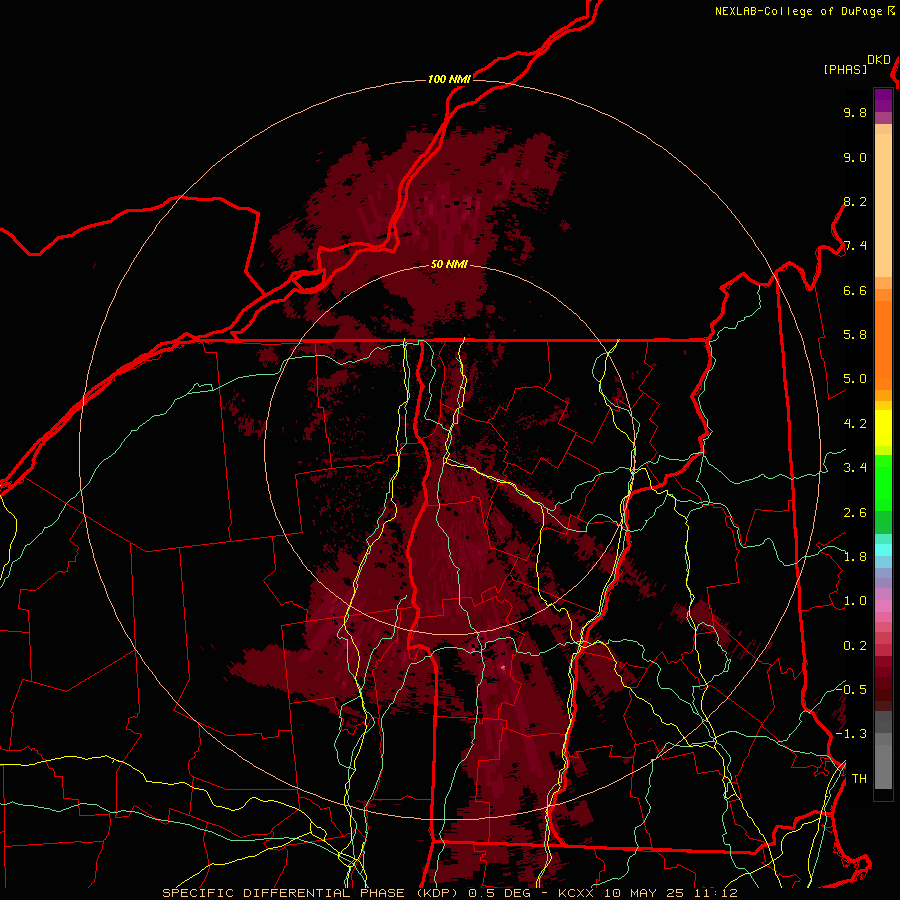900x900 pixels.
Task: Click the [PHAS] units label
Action: coord(845,70)
